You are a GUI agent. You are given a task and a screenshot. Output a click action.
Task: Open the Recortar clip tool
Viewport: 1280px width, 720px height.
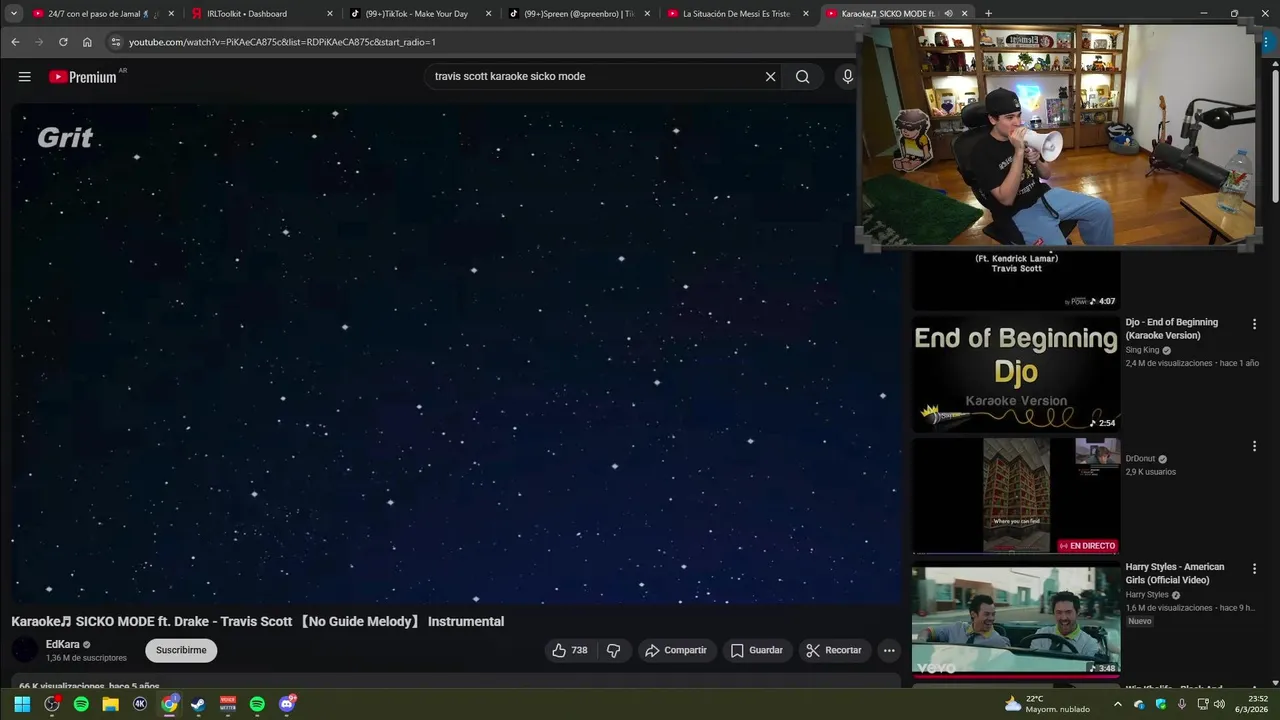834,650
